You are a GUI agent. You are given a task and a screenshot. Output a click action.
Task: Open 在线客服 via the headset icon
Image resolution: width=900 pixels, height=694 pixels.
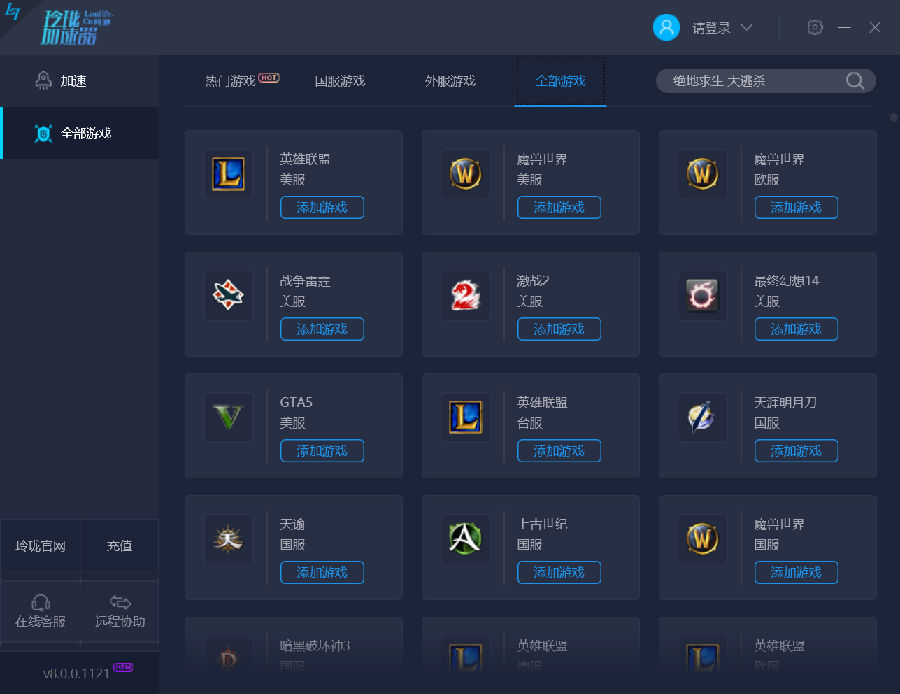tap(40, 602)
